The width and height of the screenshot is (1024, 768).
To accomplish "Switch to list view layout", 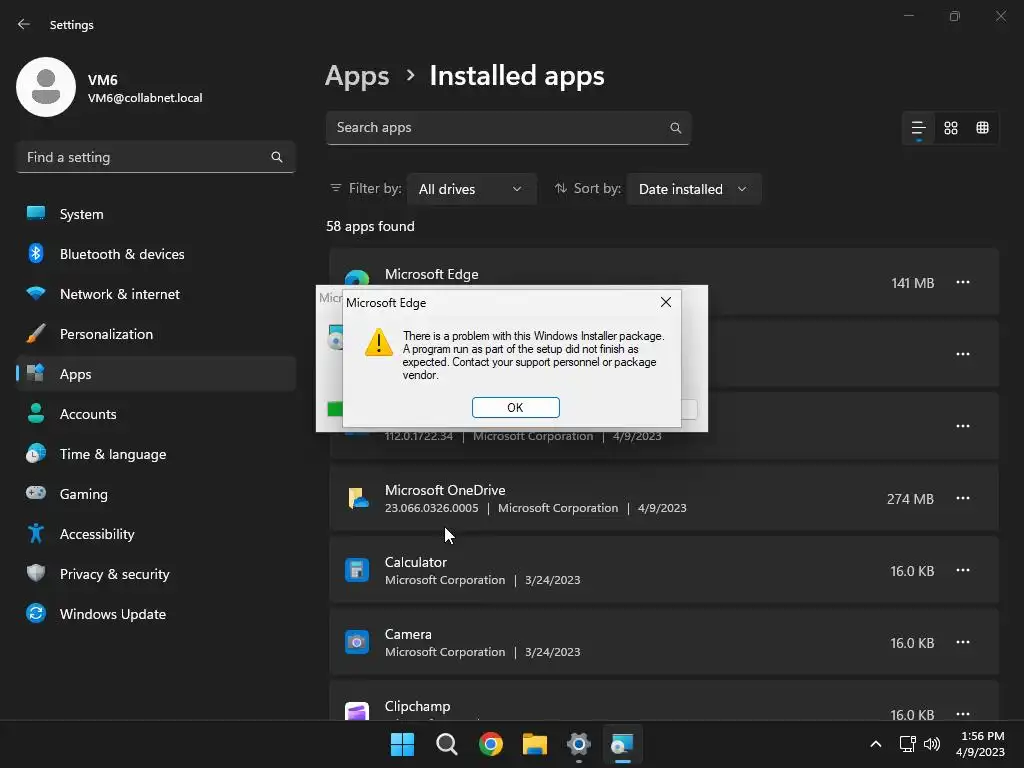I will point(918,128).
